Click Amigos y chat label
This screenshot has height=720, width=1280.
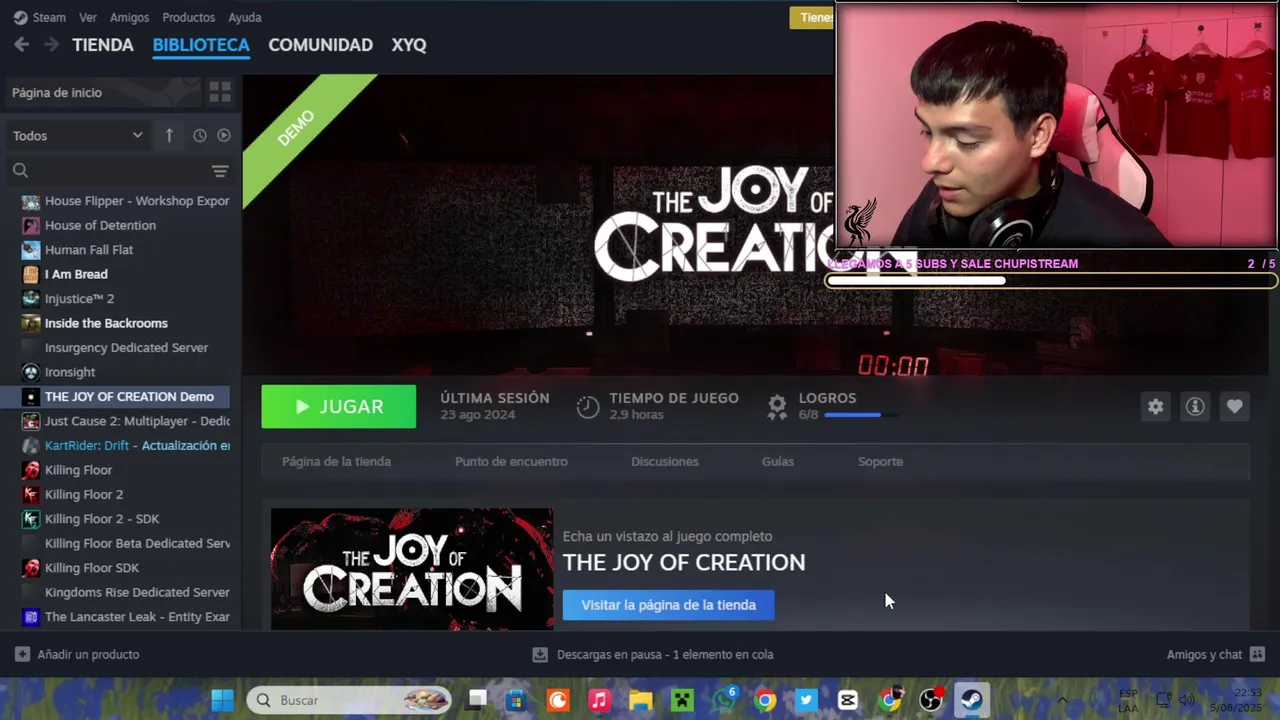(x=1204, y=654)
